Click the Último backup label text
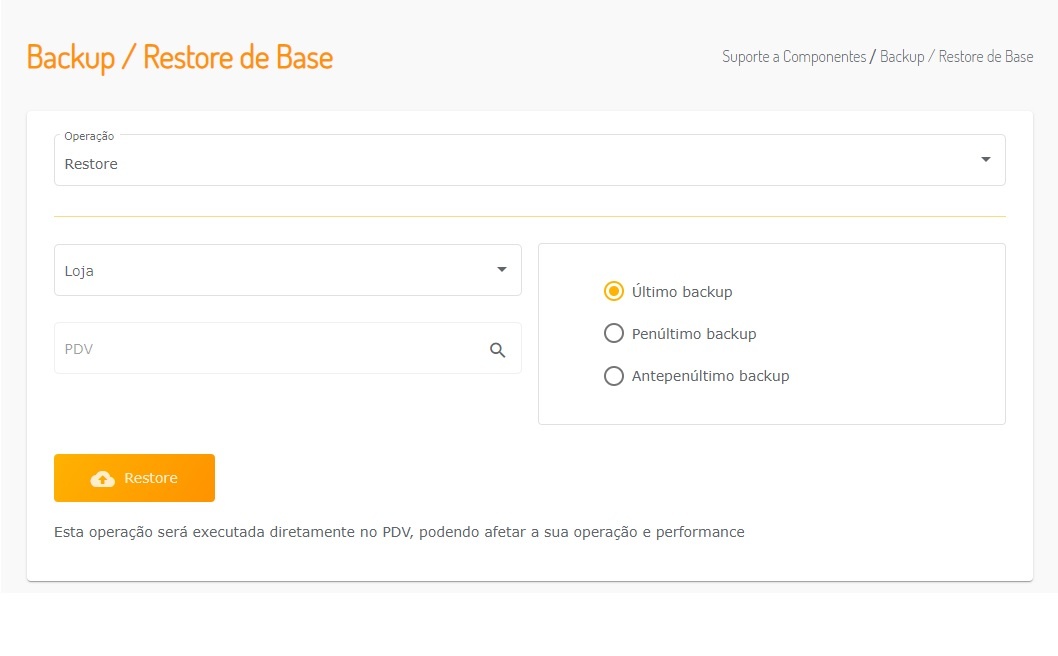1058x656 pixels. click(682, 292)
